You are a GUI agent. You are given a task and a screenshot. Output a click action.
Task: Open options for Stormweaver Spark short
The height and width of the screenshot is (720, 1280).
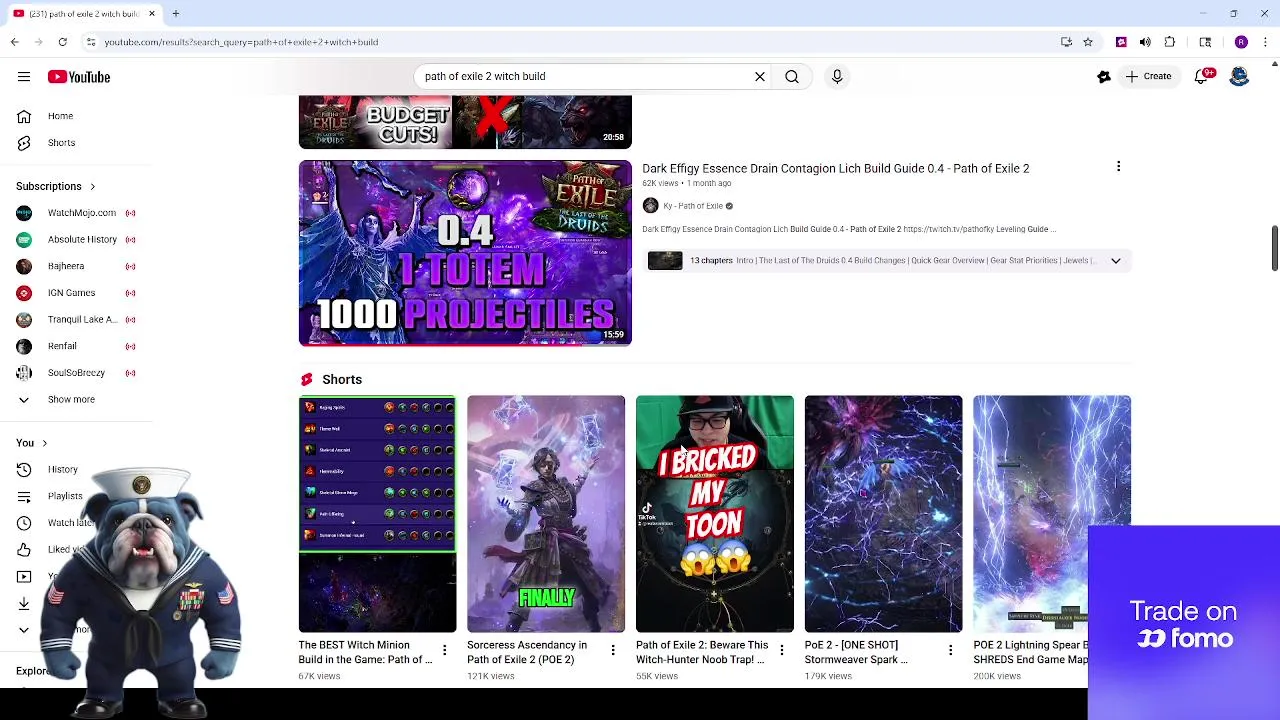[x=950, y=651]
